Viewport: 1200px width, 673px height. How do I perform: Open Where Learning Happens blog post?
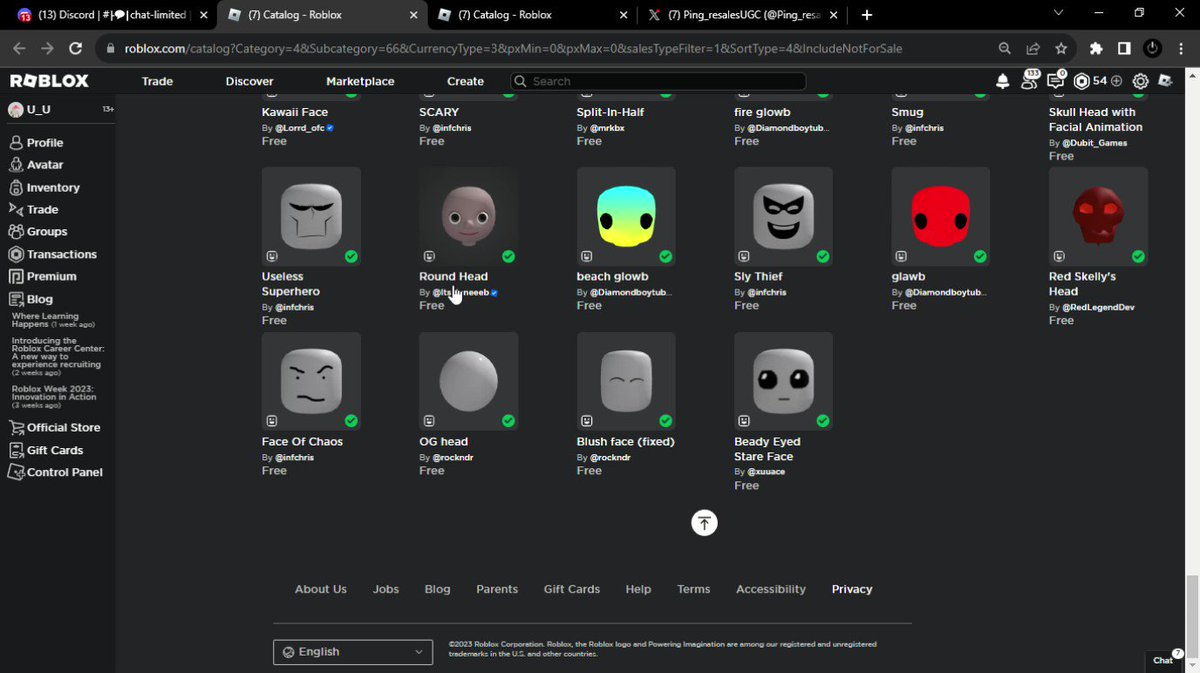(x=52, y=320)
